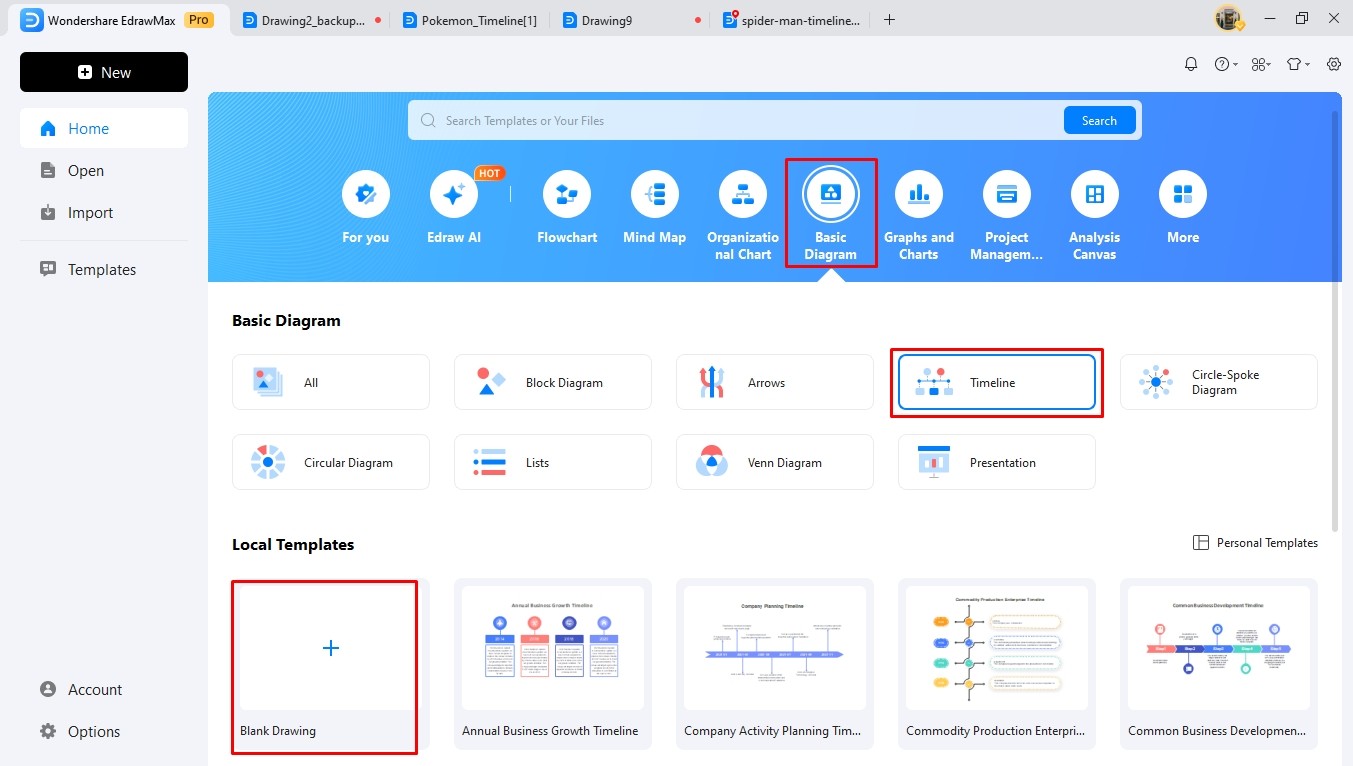This screenshot has height=766, width=1353.
Task: Select the Analysis Canvas category icon
Action: pyautogui.click(x=1095, y=194)
